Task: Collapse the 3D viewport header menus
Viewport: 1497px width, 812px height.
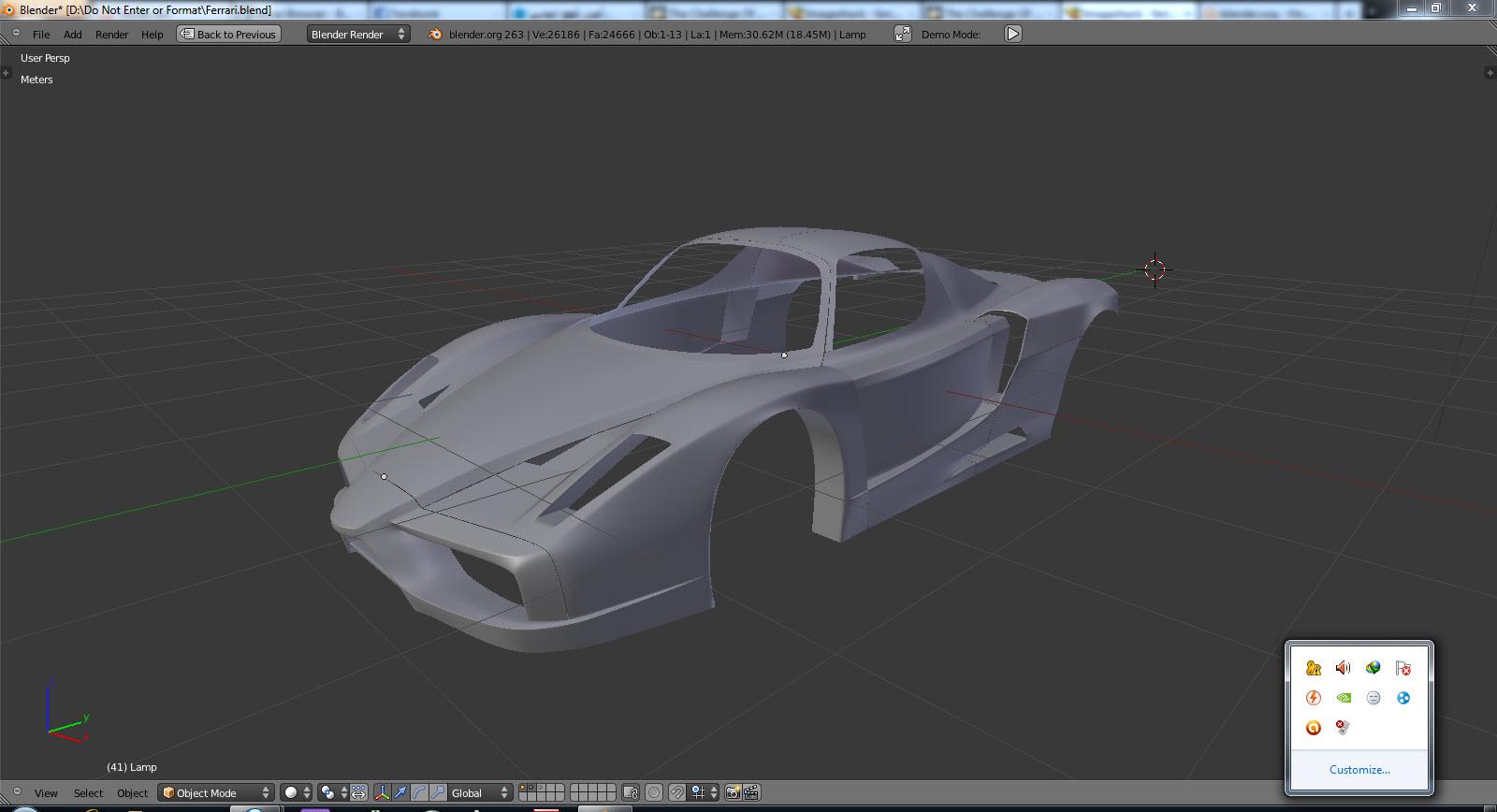Action: click(16, 791)
